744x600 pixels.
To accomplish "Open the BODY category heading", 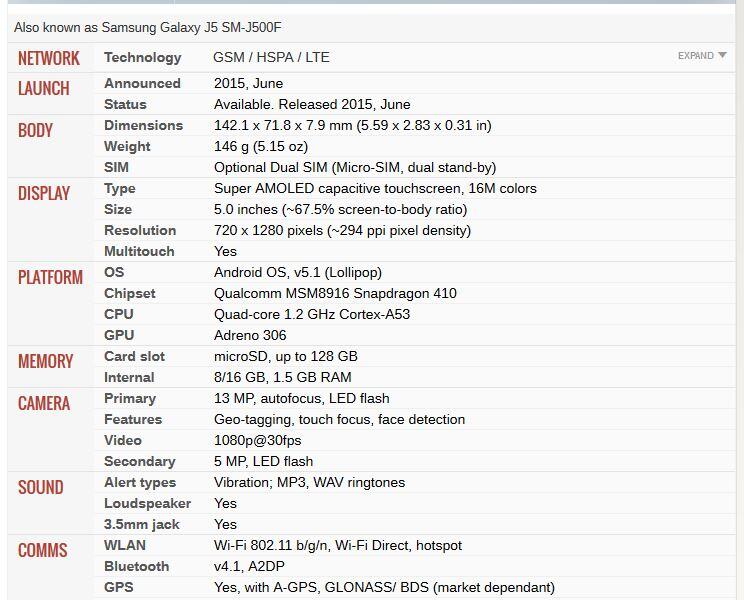I will point(36,130).
